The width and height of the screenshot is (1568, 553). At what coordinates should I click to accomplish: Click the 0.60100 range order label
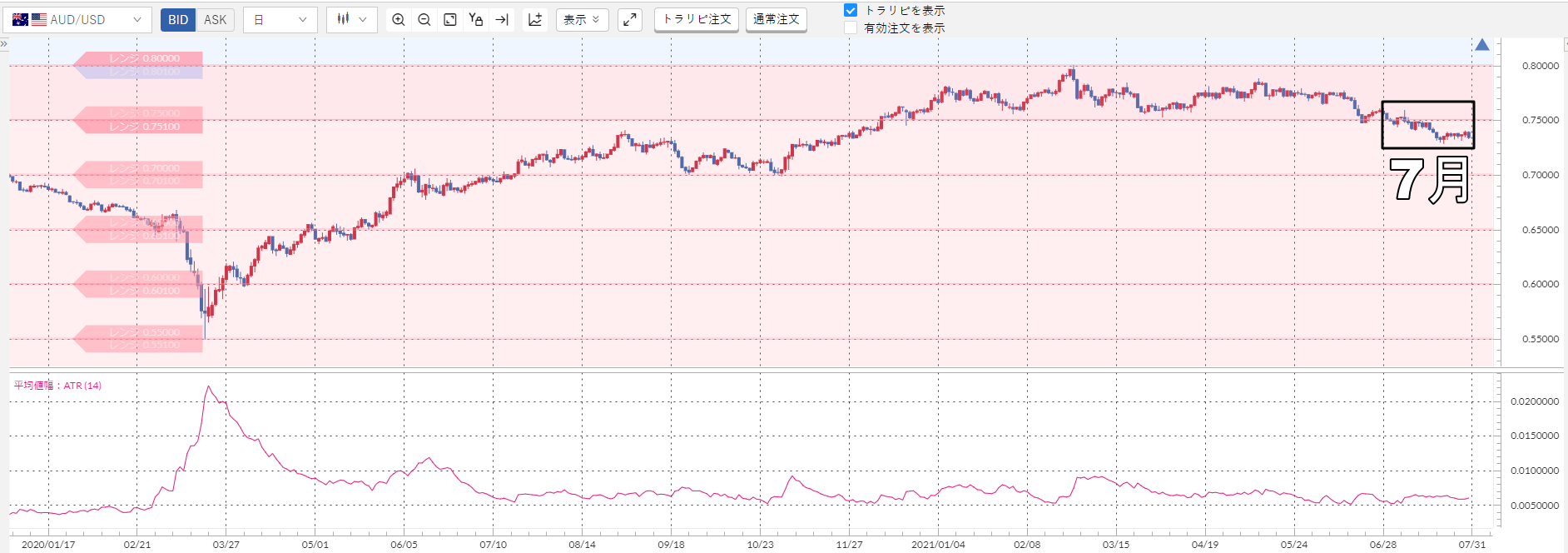139,291
